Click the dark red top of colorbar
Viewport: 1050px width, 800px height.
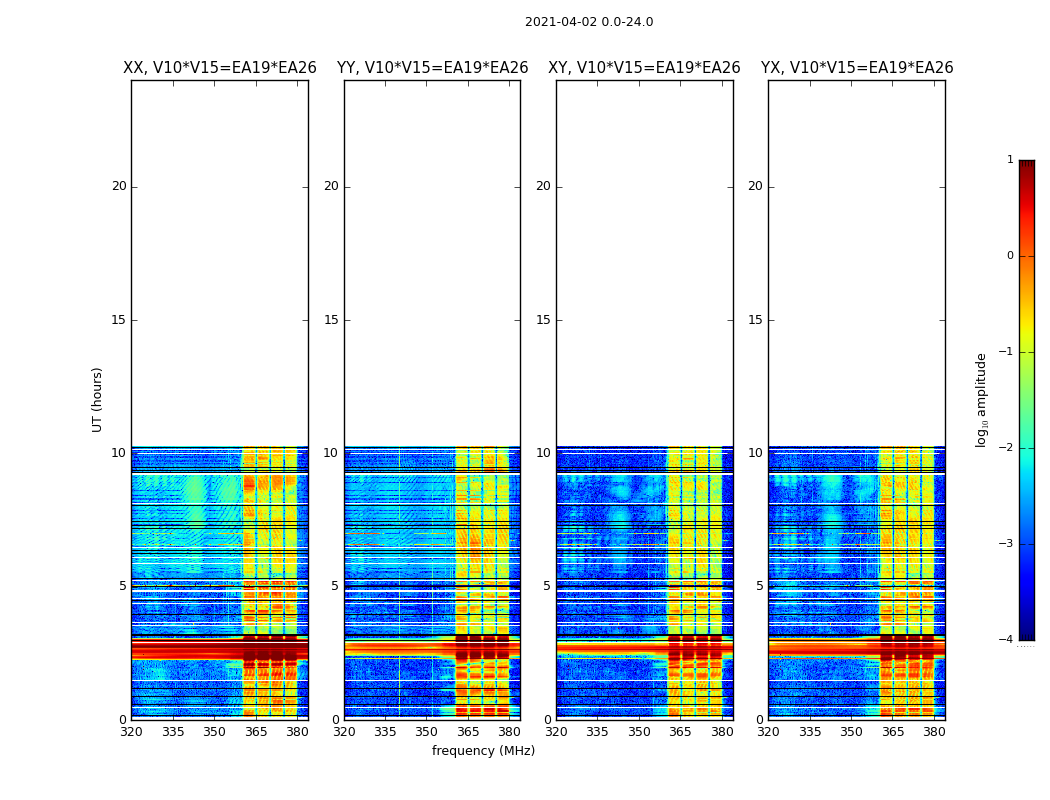click(x=1027, y=166)
